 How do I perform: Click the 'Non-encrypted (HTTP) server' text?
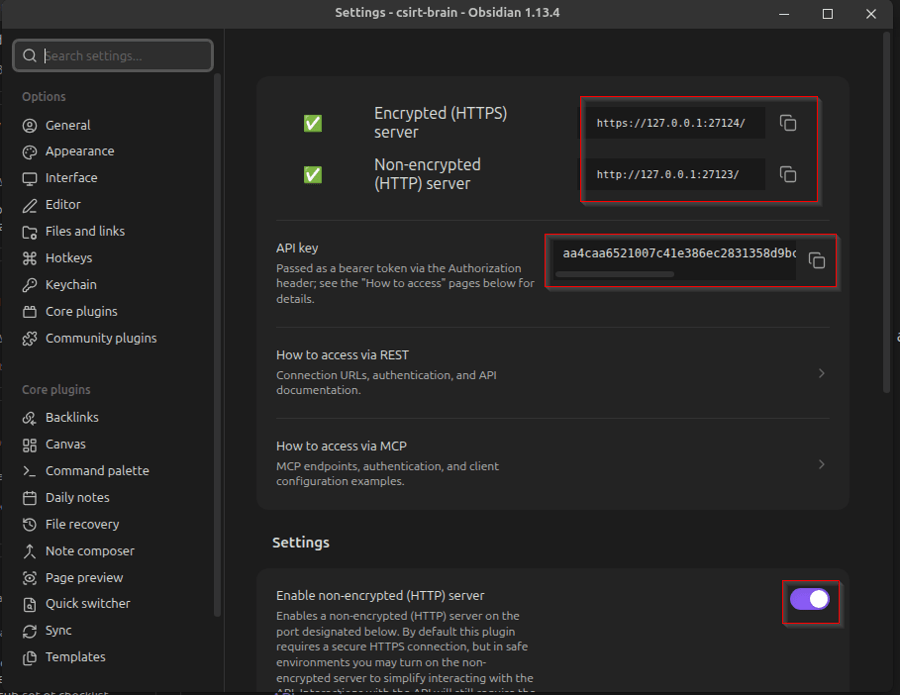(427, 174)
